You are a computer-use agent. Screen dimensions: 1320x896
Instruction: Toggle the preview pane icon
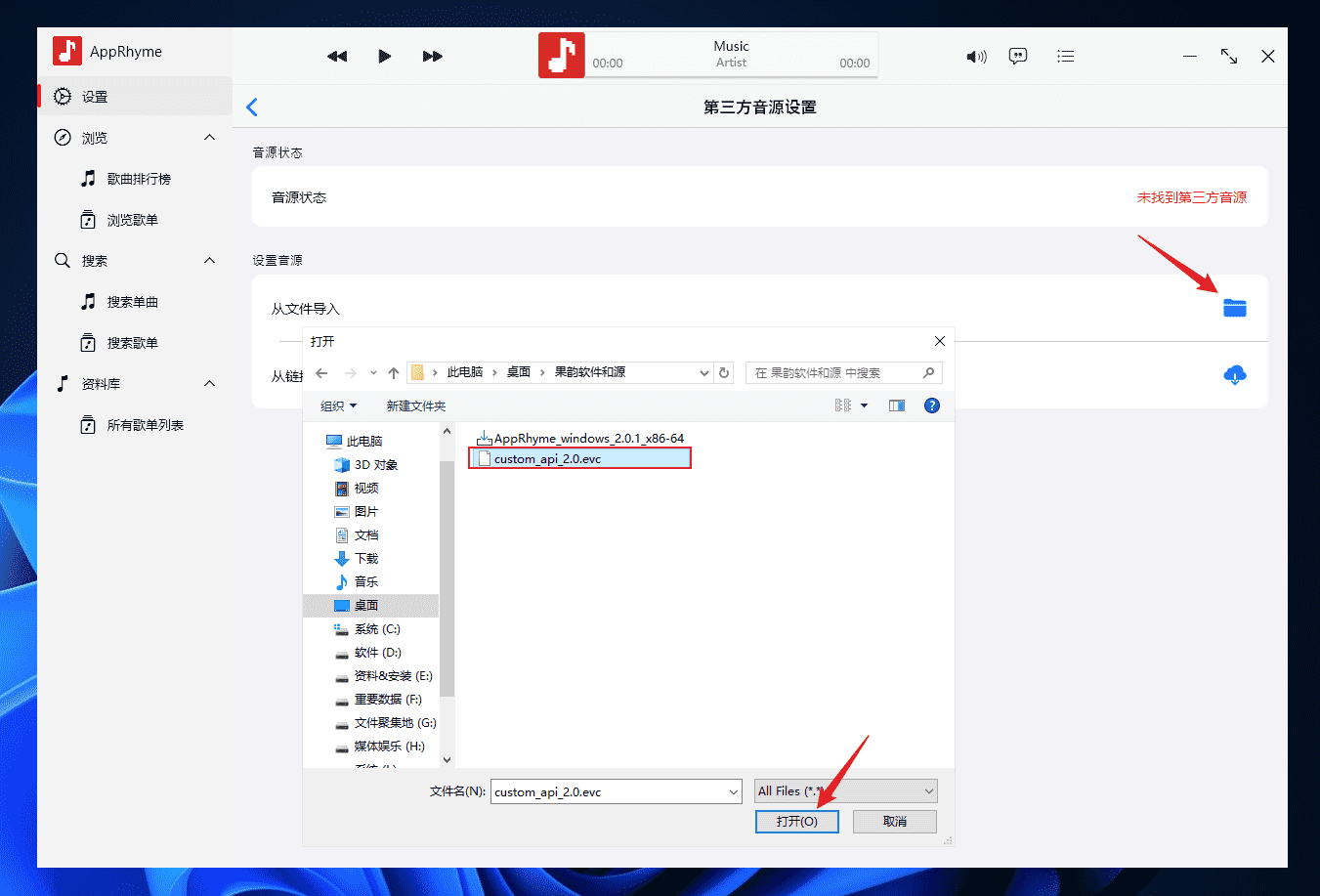[897, 405]
